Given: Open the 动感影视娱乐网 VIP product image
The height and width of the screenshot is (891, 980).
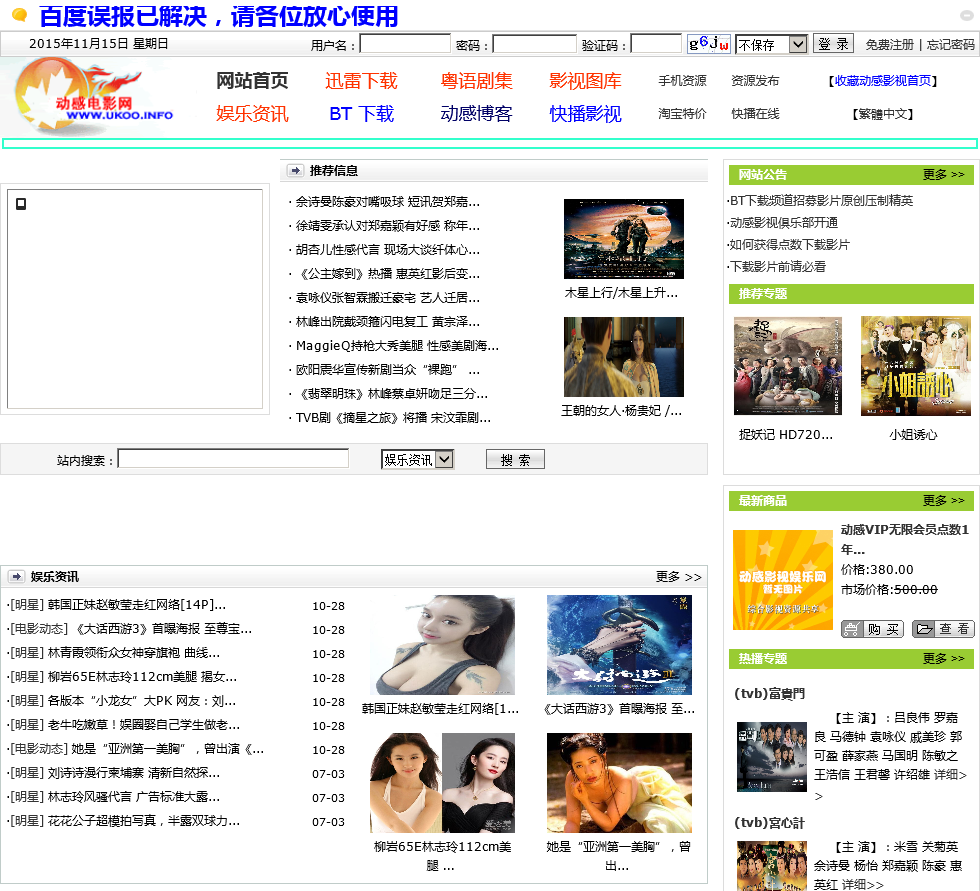Looking at the screenshot, I should [x=782, y=580].
